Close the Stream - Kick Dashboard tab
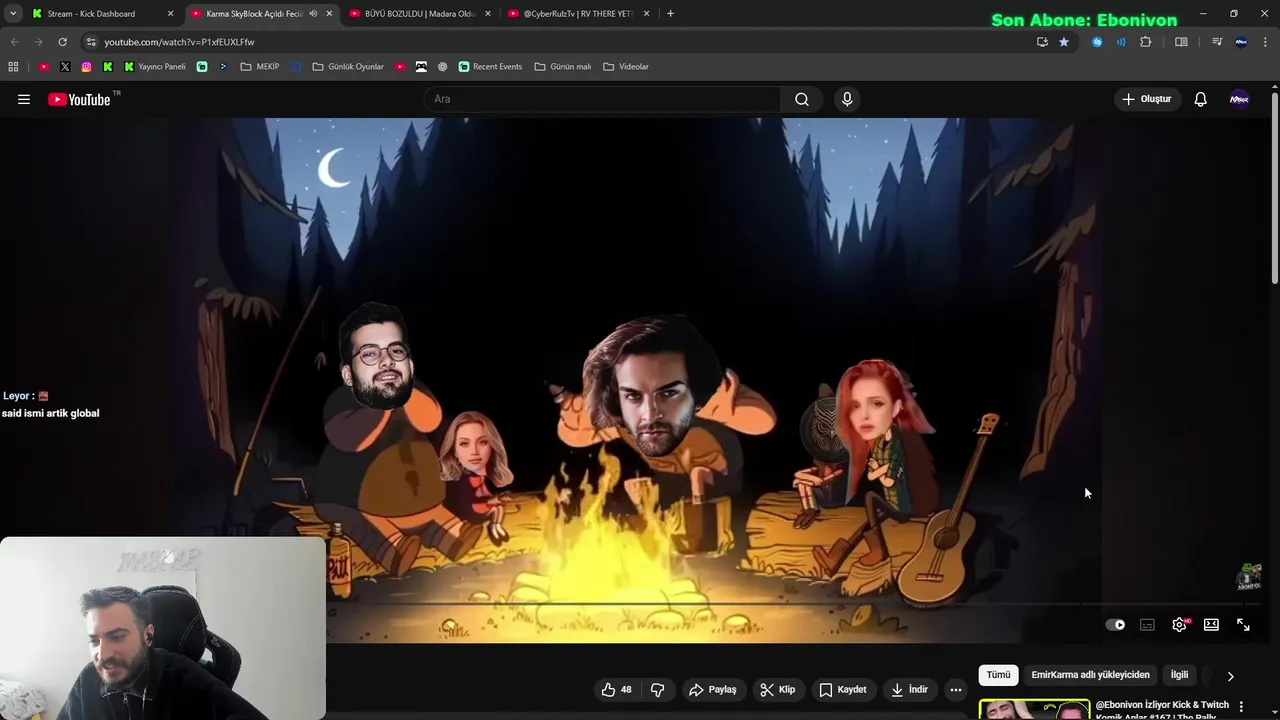This screenshot has width=1280, height=720. point(170,14)
